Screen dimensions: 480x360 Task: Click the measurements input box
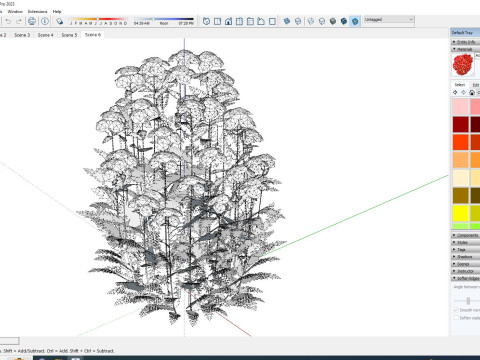(9, 341)
